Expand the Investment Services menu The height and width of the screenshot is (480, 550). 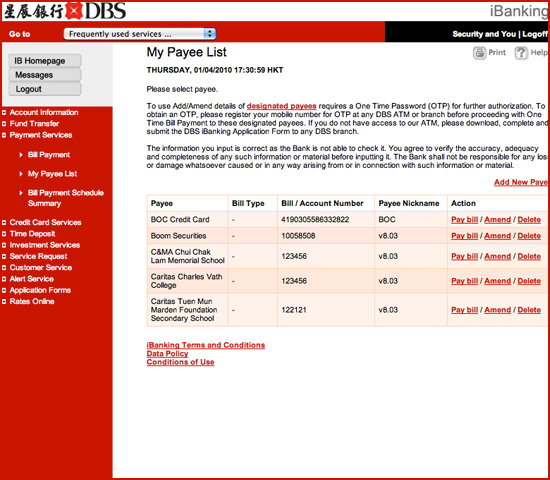(x=45, y=245)
